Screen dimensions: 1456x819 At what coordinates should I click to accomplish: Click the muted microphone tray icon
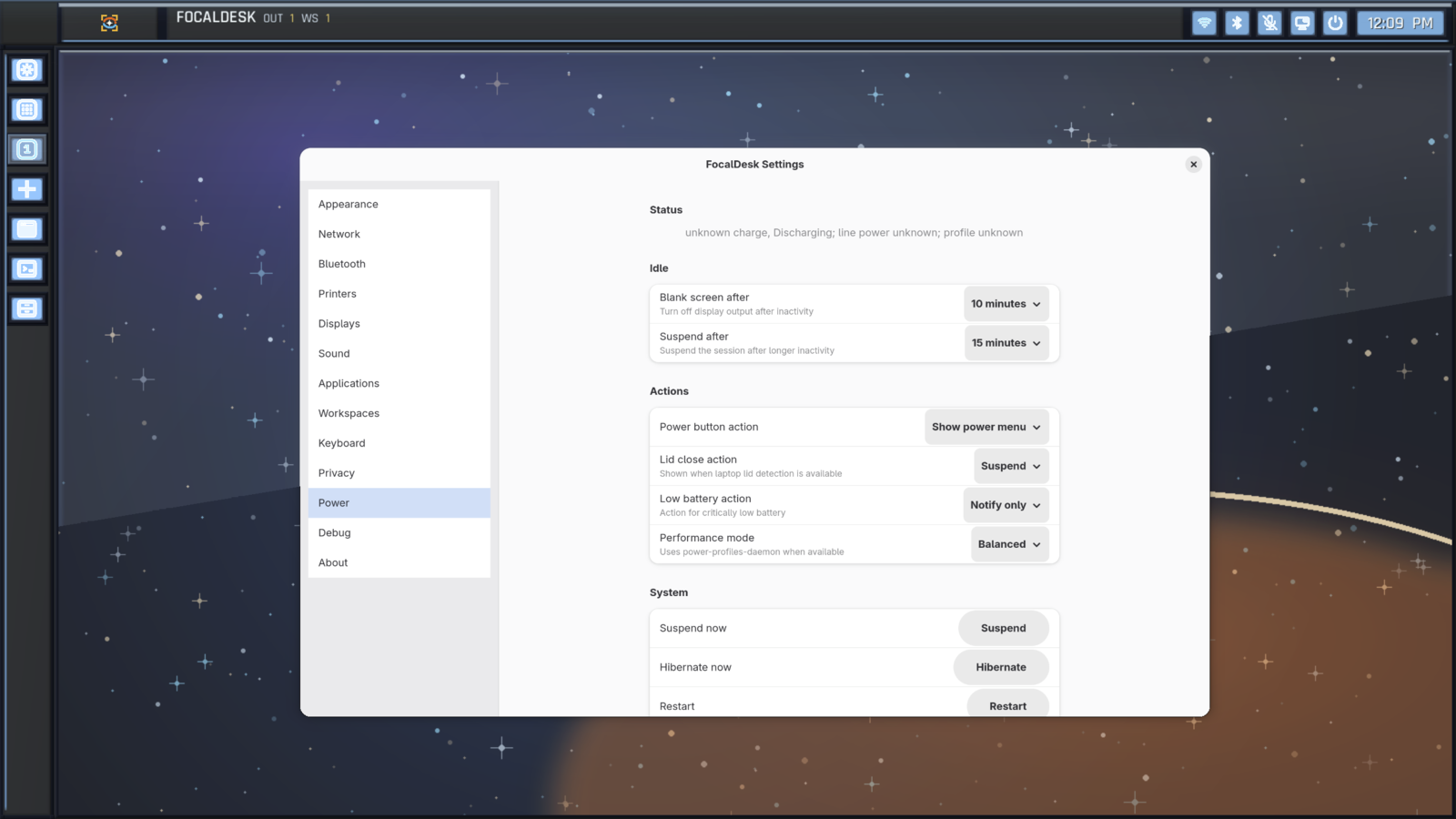tap(1269, 23)
